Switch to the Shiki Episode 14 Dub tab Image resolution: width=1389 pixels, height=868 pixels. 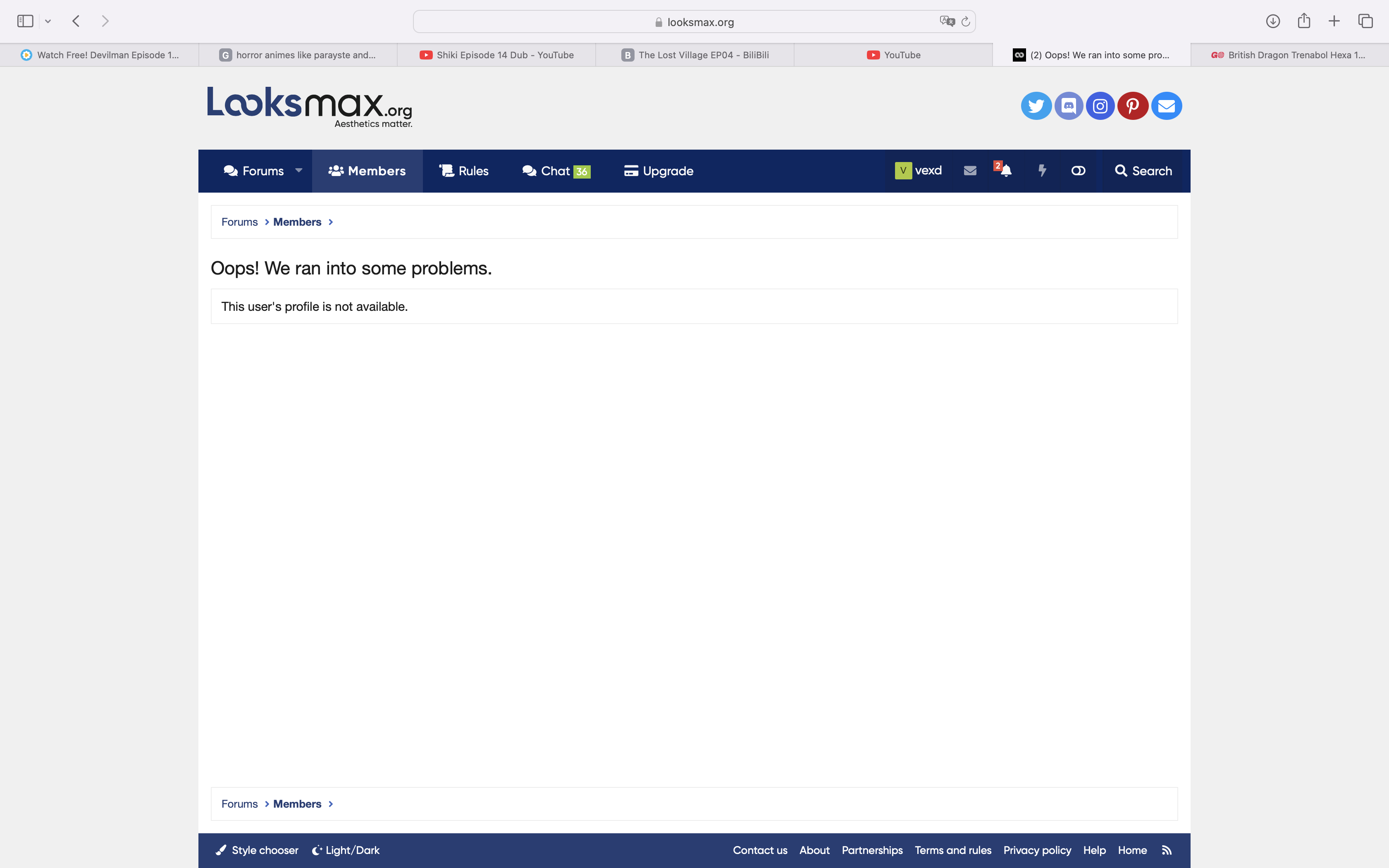[496, 55]
